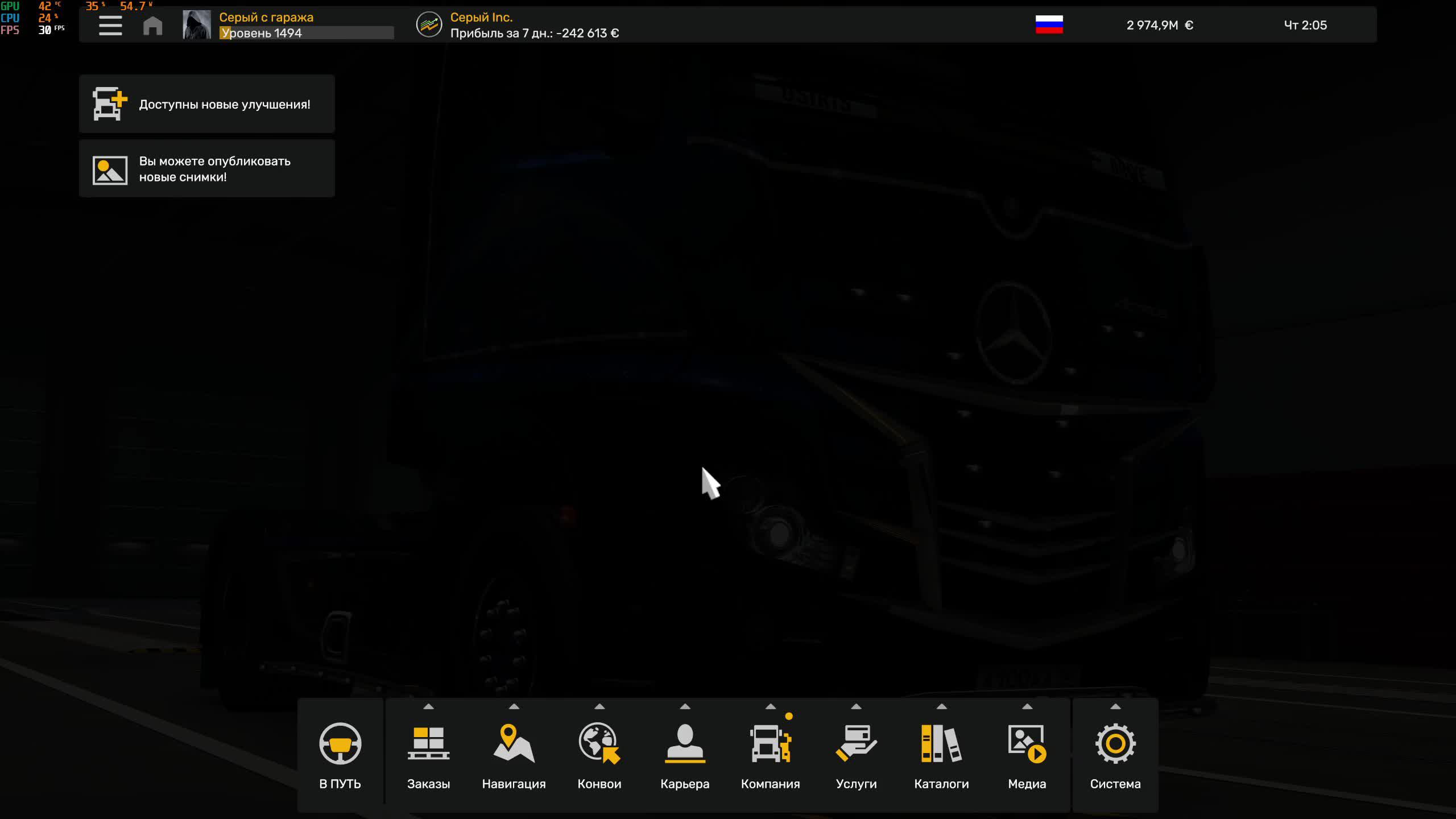Open the Доступны новые улучшения notification
Image resolution: width=1456 pixels, height=819 pixels.
(207, 104)
